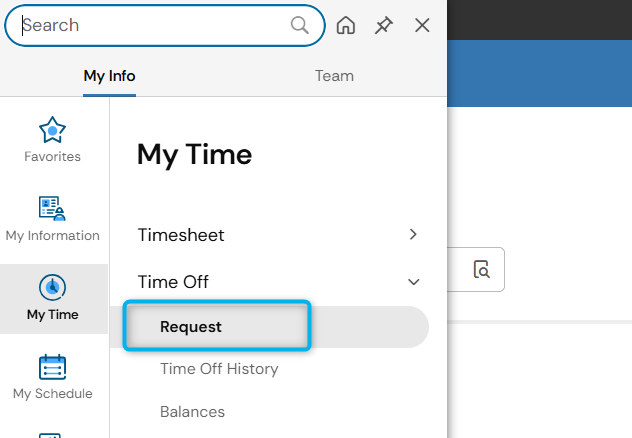Open the My Information icon
This screenshot has width=632, height=438.
52,208
